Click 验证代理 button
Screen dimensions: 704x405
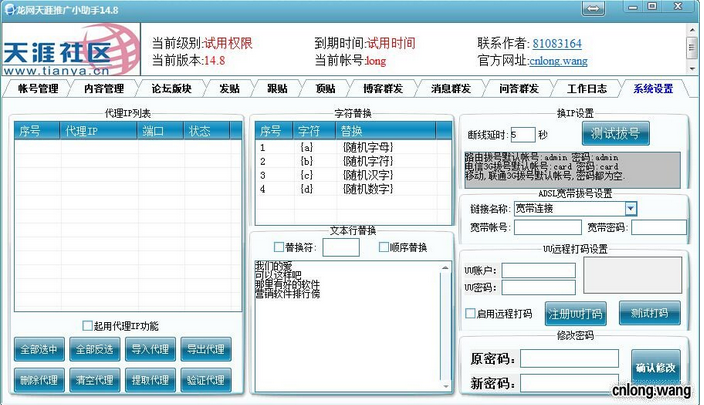point(206,380)
